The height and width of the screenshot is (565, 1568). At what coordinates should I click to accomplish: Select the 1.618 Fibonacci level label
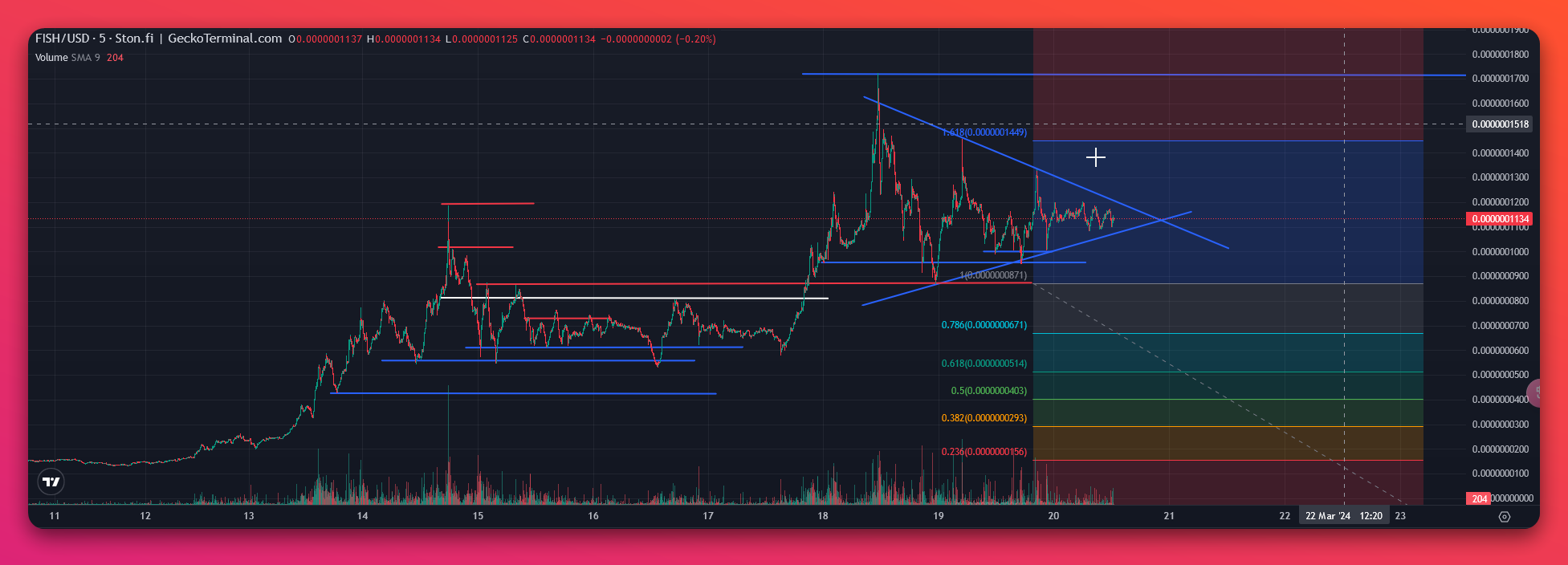(x=984, y=132)
